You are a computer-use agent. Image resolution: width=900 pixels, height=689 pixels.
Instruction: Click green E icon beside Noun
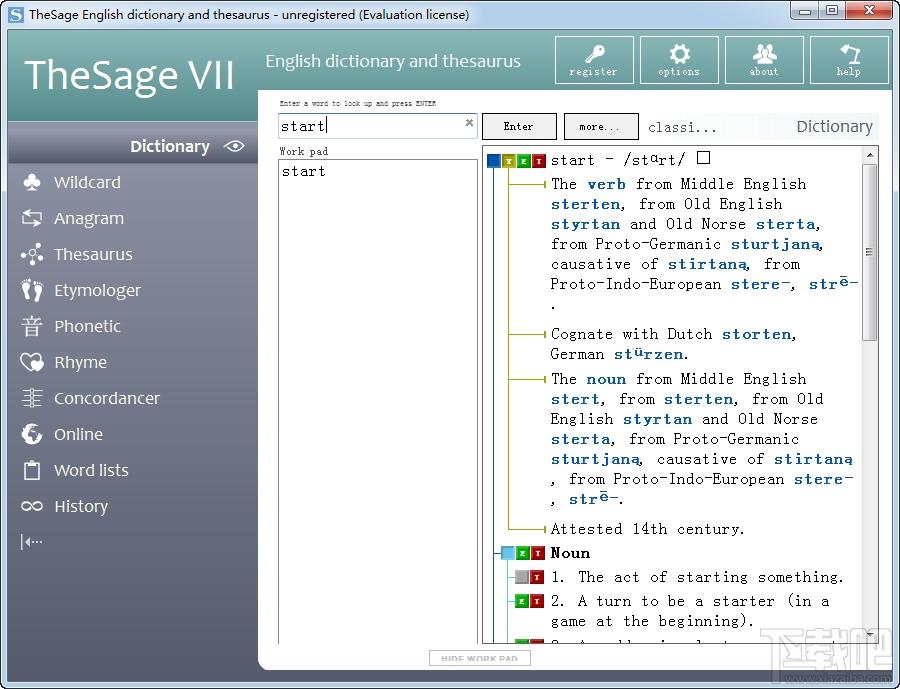coord(522,553)
